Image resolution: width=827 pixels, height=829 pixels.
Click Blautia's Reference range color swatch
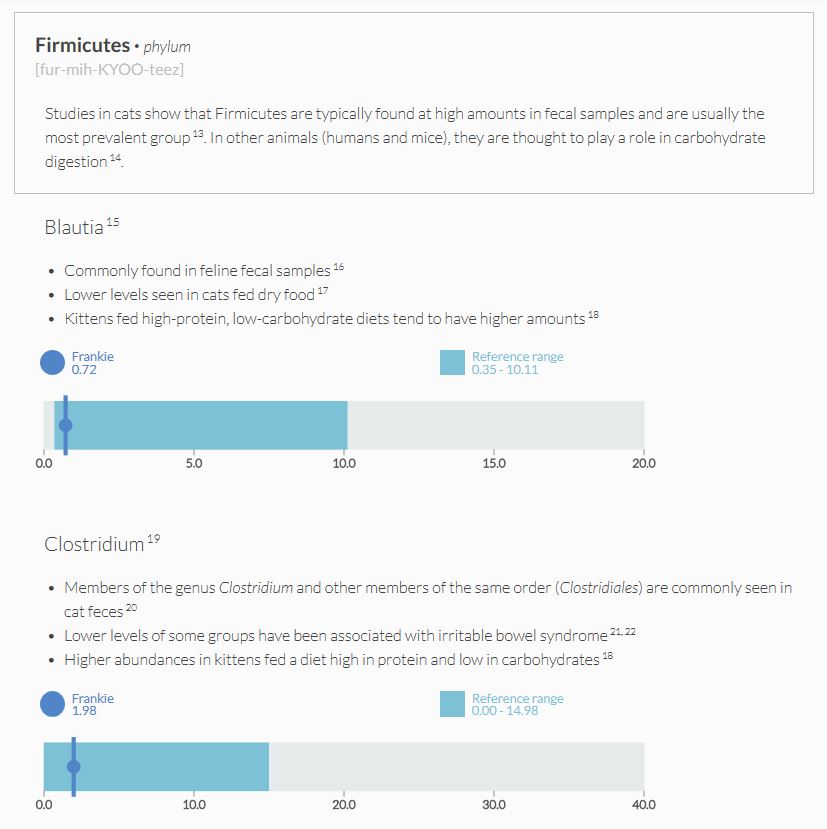pos(452,362)
